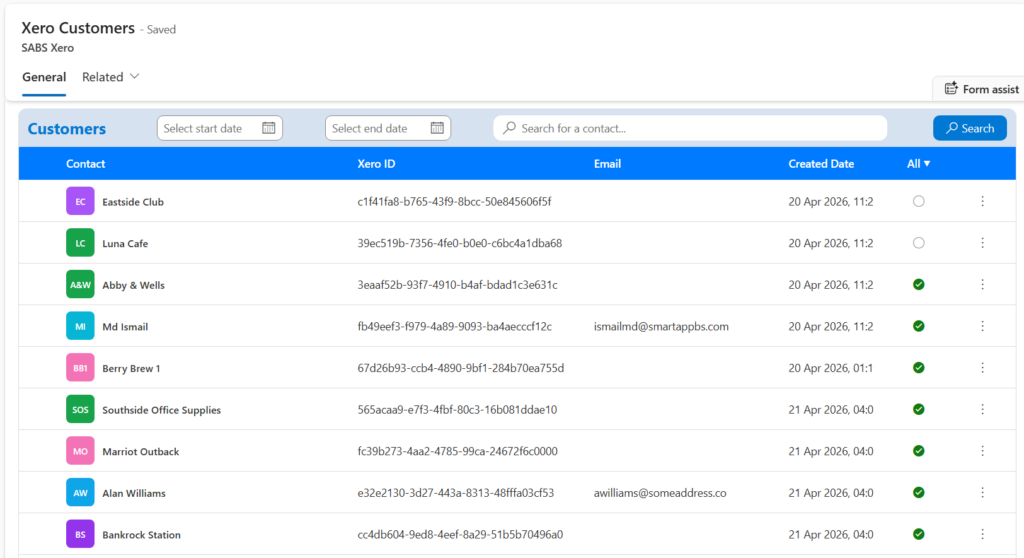Click Xero ID starting with 39ec519b
This screenshot has height=558, width=1024.
(459, 243)
